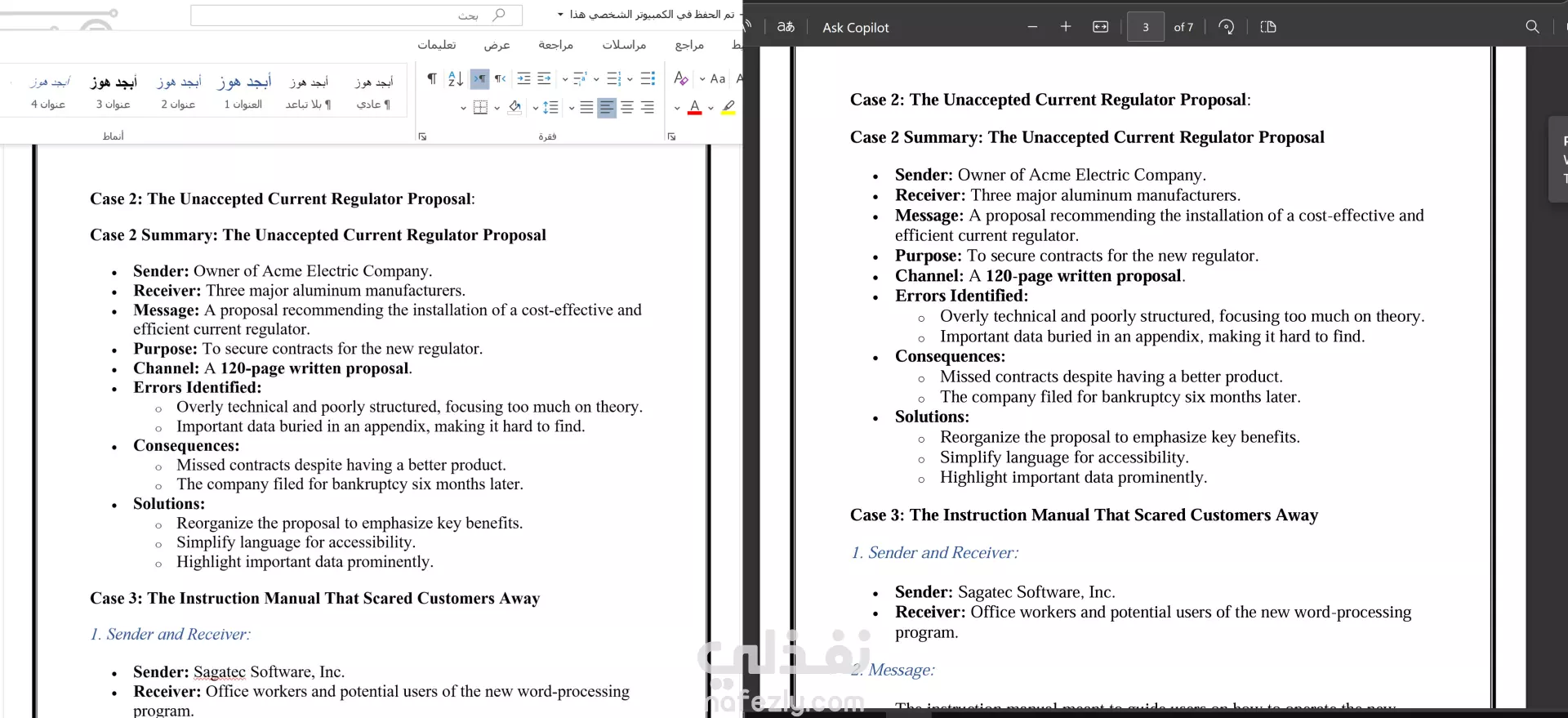The width and height of the screenshot is (1568, 718).
Task: Click the line spacing icon
Action: [551, 107]
